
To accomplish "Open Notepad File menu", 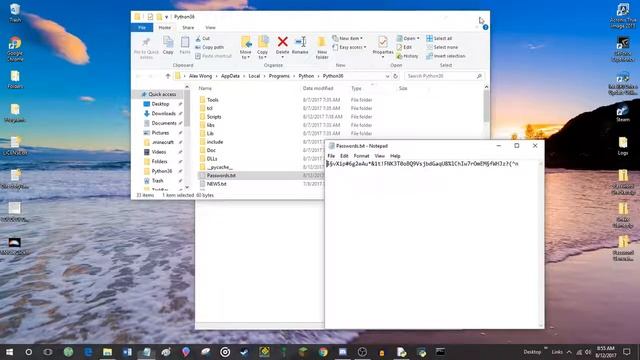I will tap(331, 156).
